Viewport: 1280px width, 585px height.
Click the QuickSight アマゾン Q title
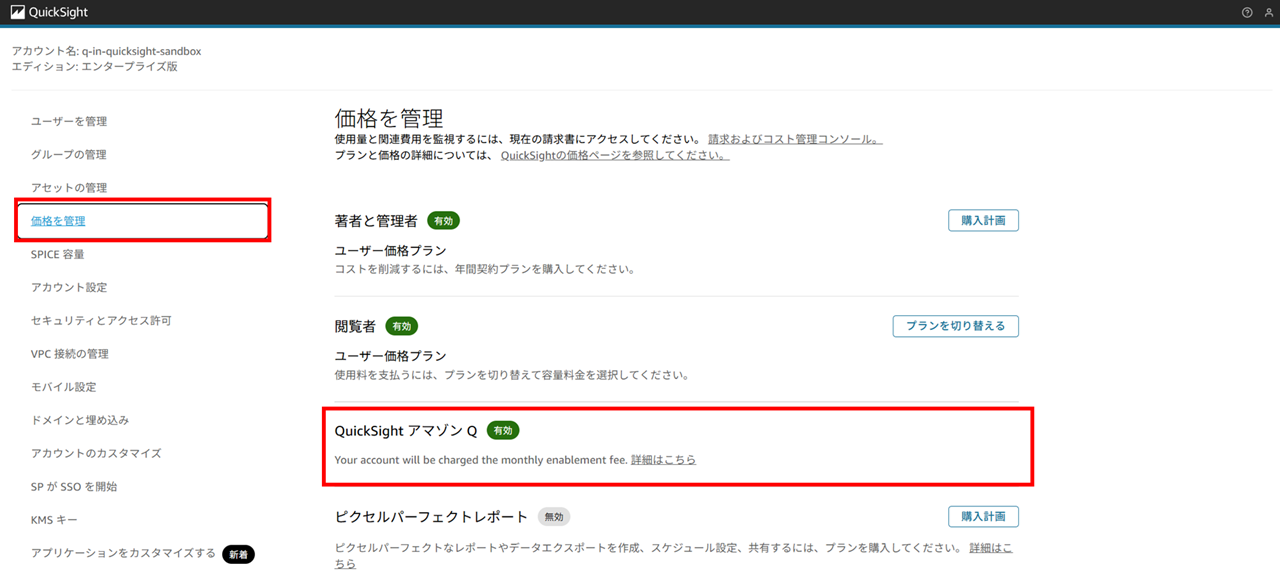(406, 430)
